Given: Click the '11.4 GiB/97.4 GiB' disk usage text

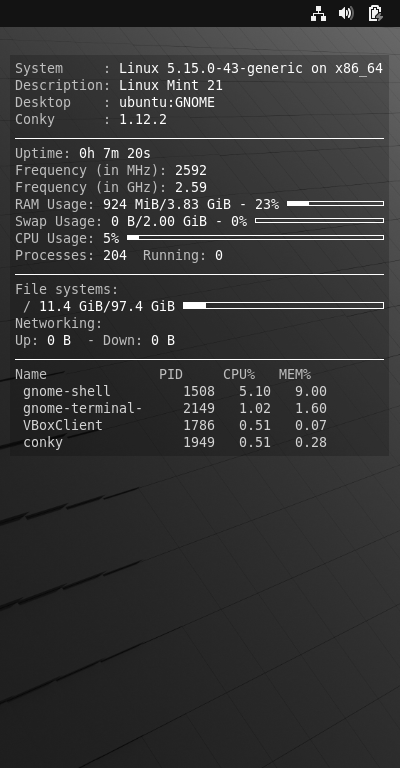Looking at the screenshot, I should click(107, 306).
